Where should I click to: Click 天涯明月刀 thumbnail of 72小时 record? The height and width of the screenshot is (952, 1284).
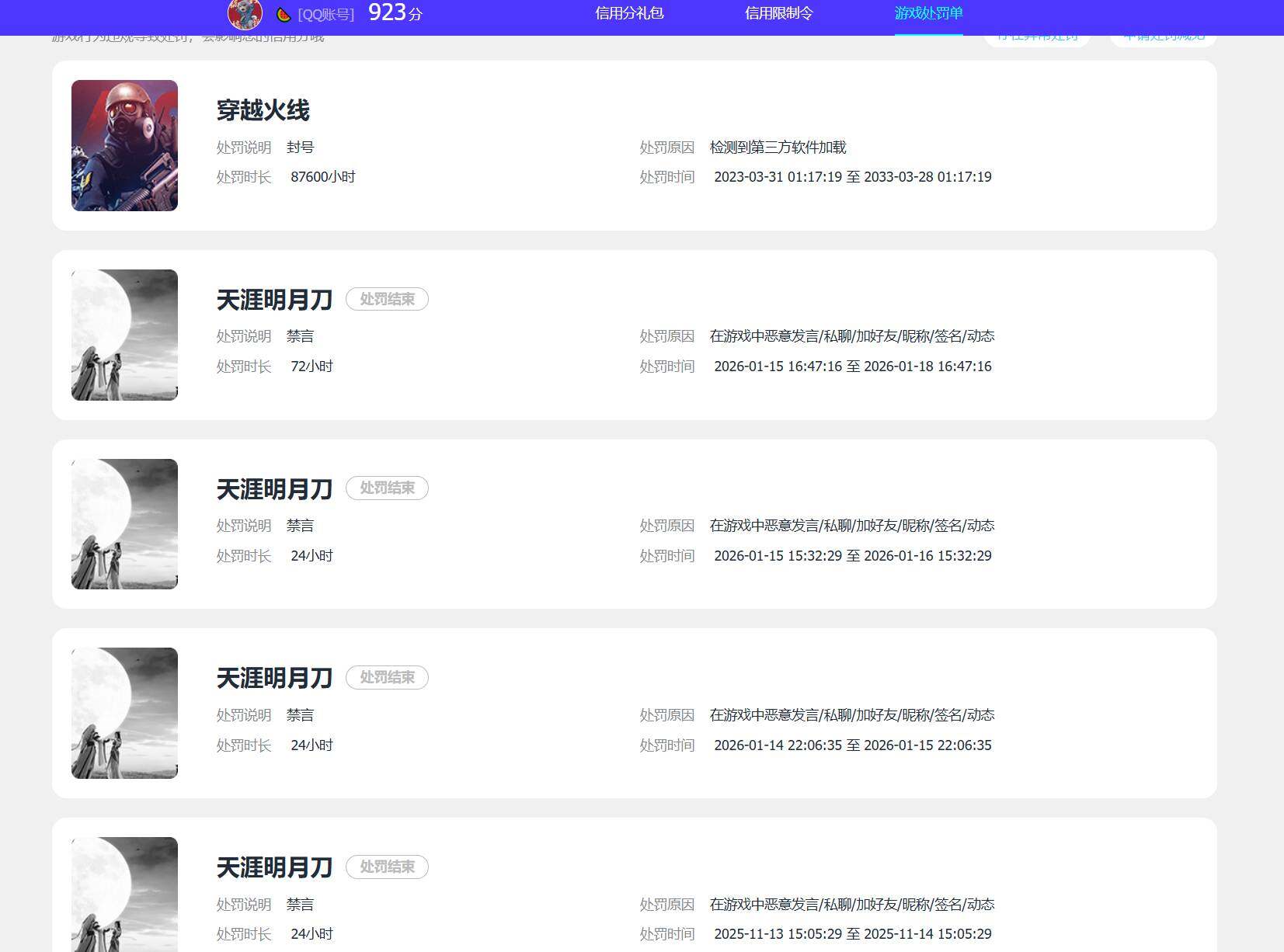124,335
